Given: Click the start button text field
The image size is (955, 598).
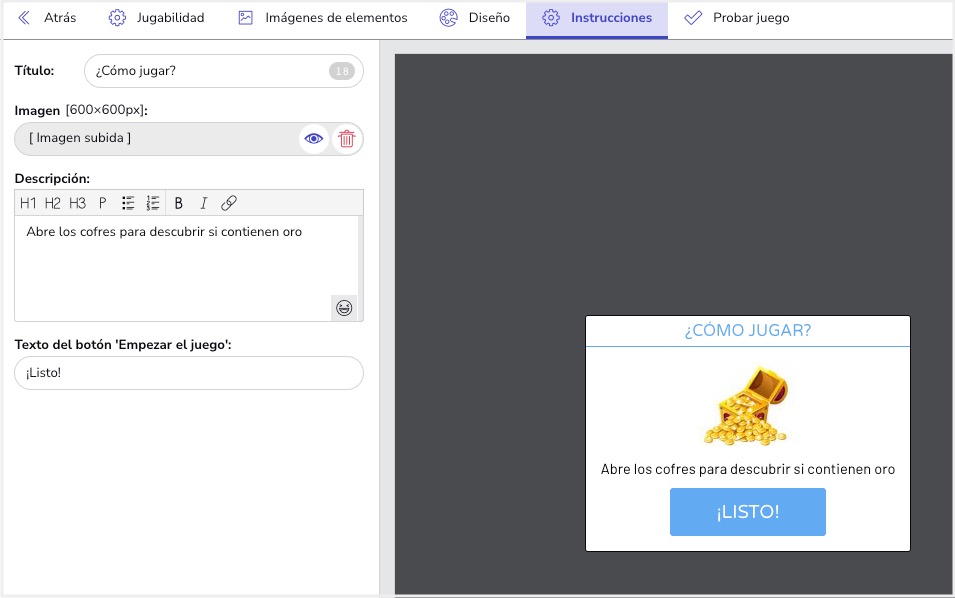Looking at the screenshot, I should pyautogui.click(x=189, y=373).
